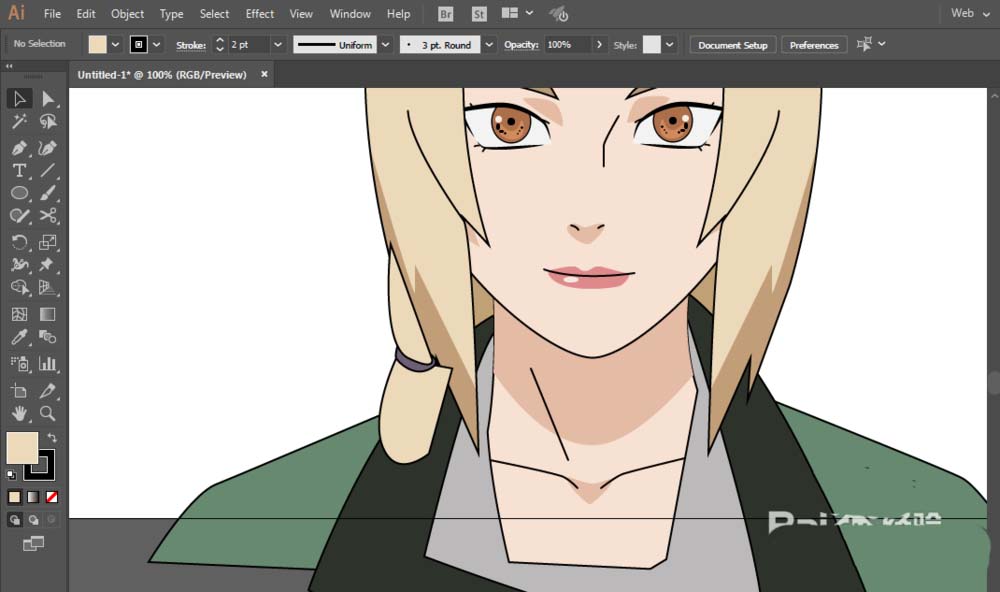
Task: Open the Effect menu
Action: click(x=260, y=13)
